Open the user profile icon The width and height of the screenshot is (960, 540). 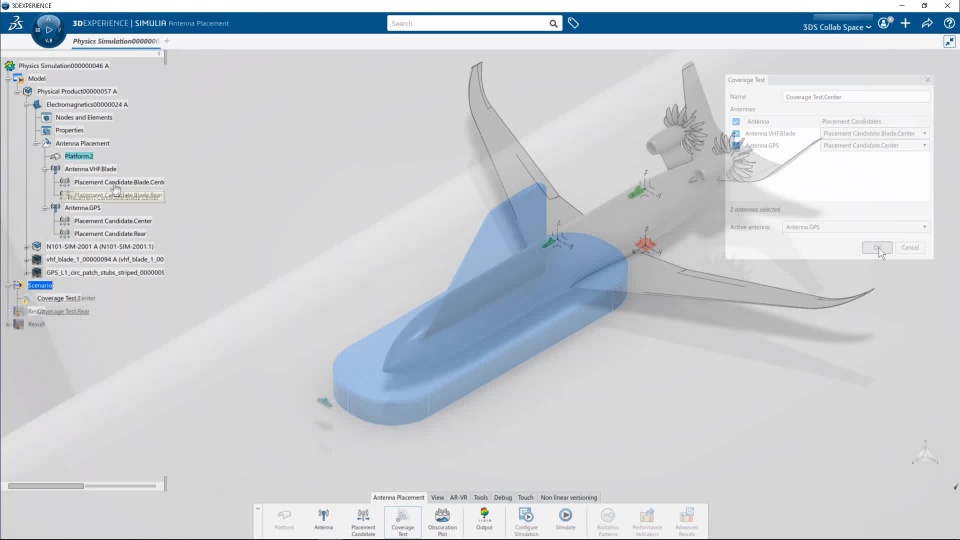pos(884,23)
